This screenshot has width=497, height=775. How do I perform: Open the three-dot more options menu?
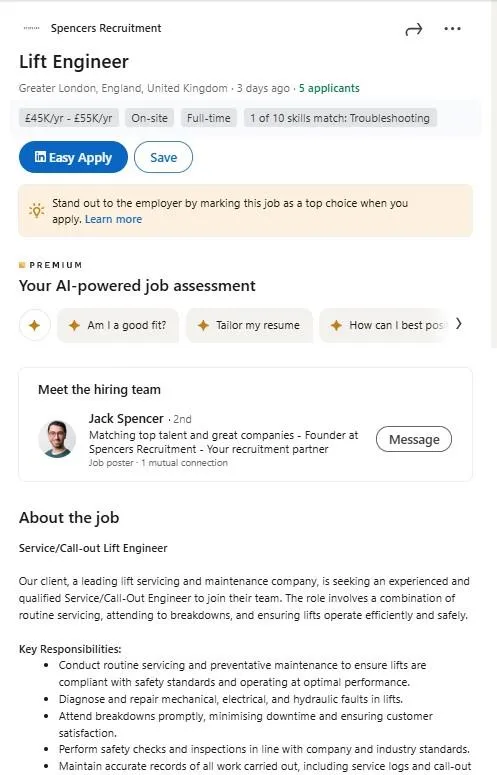coord(452,29)
